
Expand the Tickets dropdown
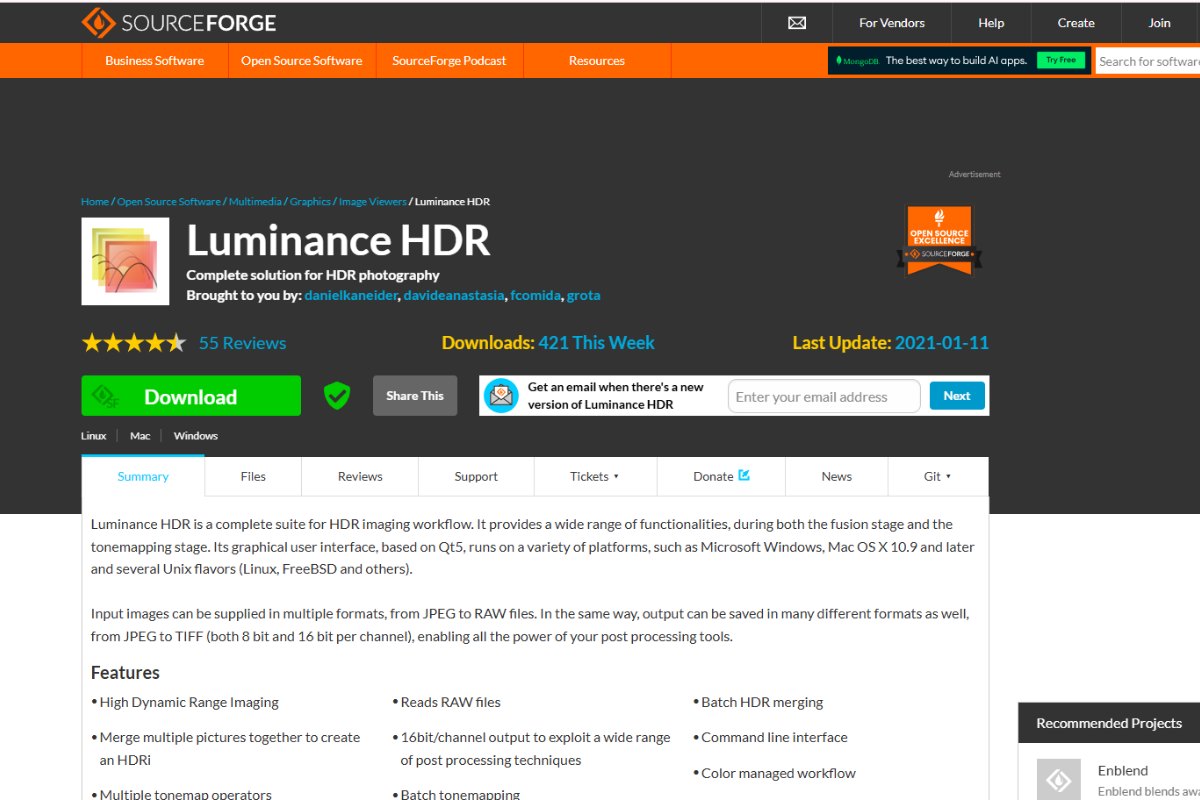[595, 476]
